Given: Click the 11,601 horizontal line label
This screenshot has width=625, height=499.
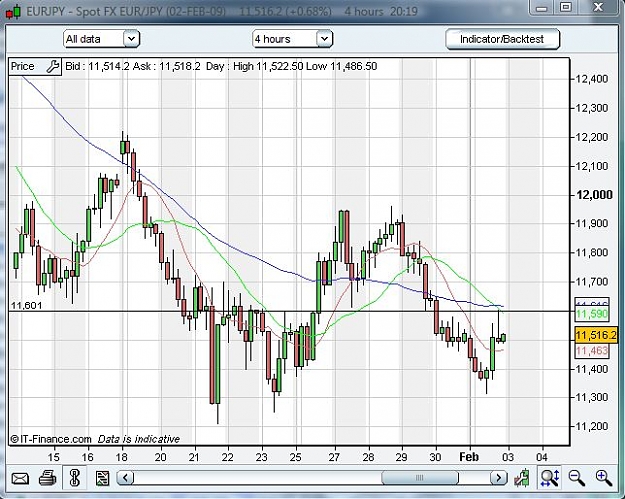Looking at the screenshot, I should 26,306.
